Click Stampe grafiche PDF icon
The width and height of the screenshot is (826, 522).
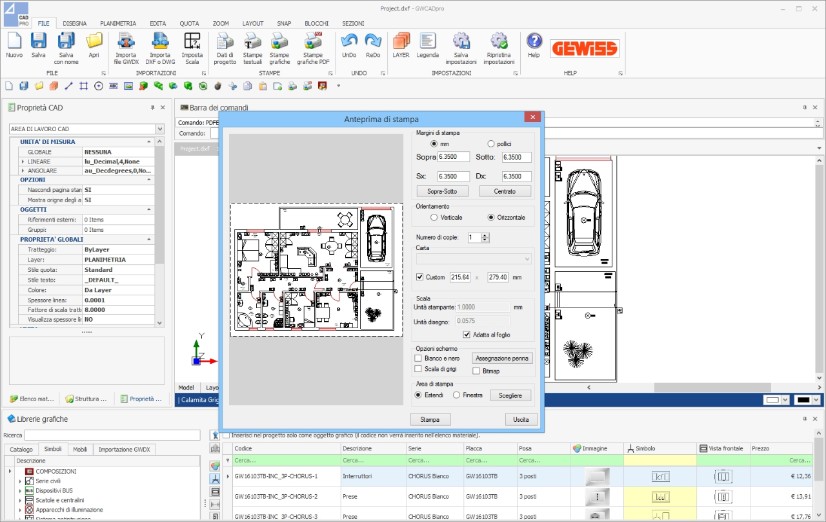tap(313, 42)
